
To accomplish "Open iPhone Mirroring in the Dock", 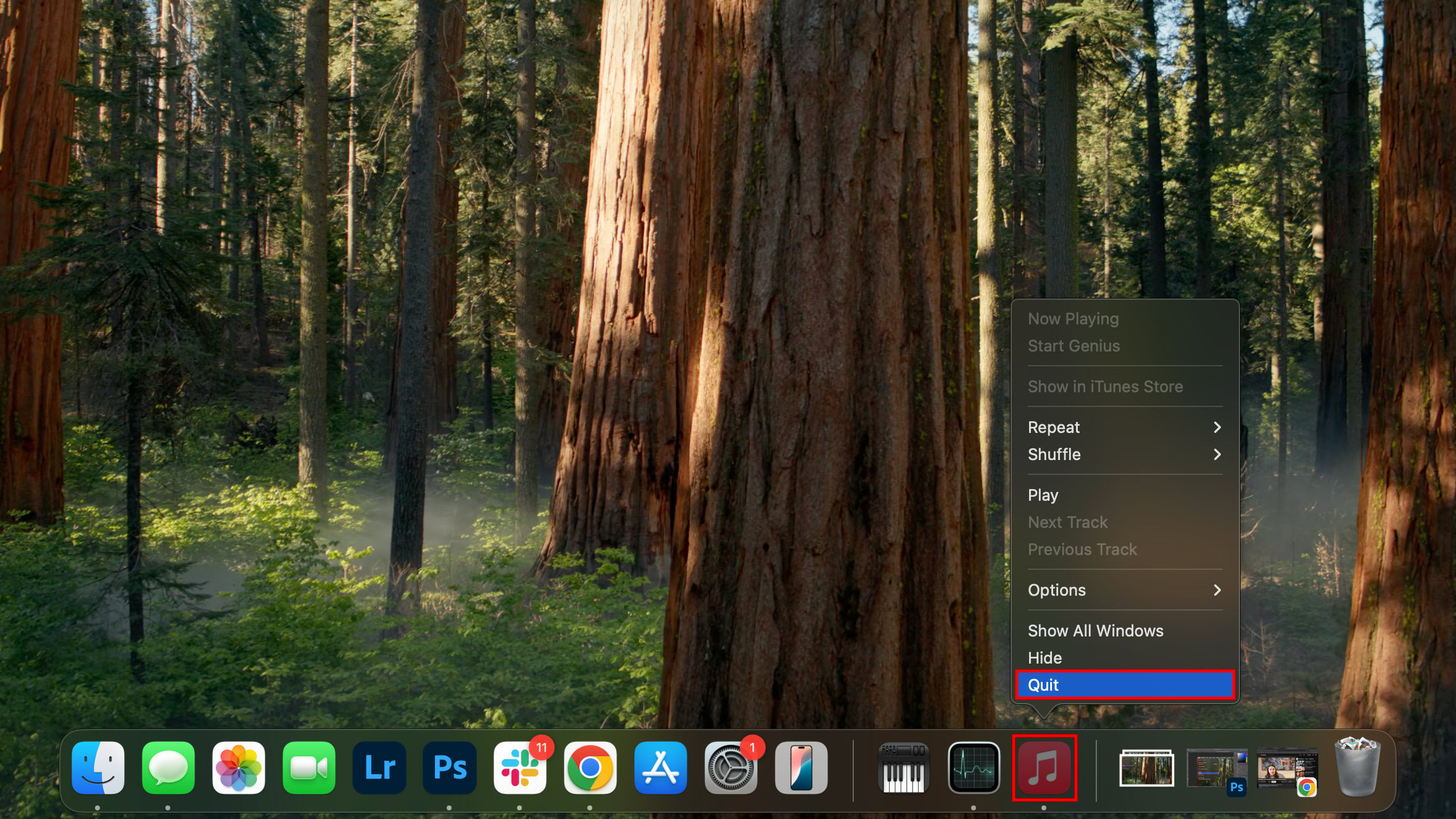I will pos(801,768).
